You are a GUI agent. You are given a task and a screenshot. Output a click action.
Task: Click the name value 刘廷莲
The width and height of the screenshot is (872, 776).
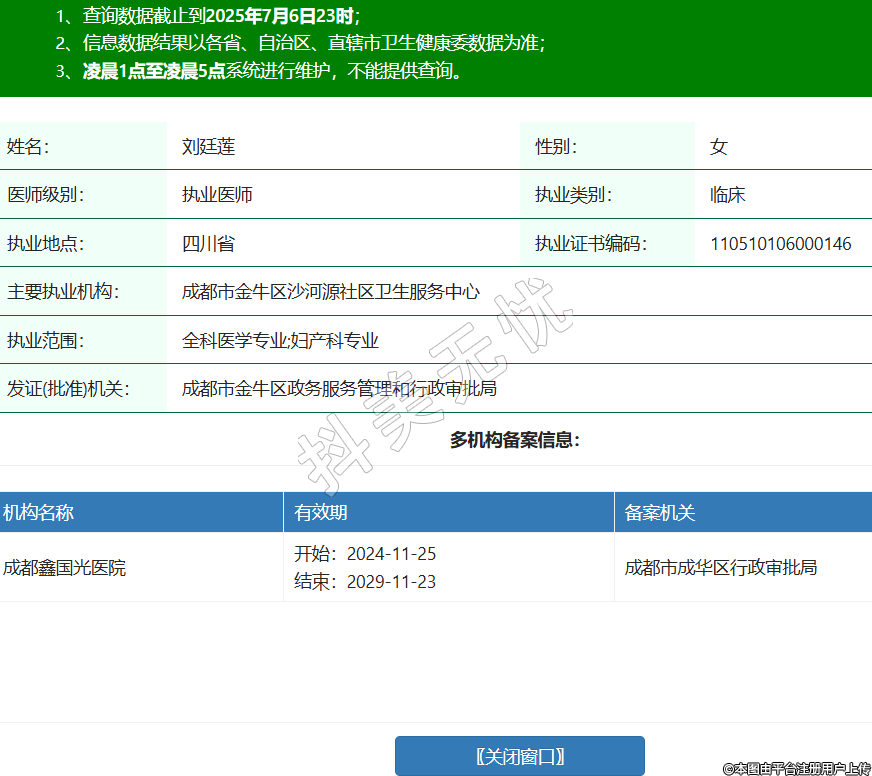click(x=208, y=147)
